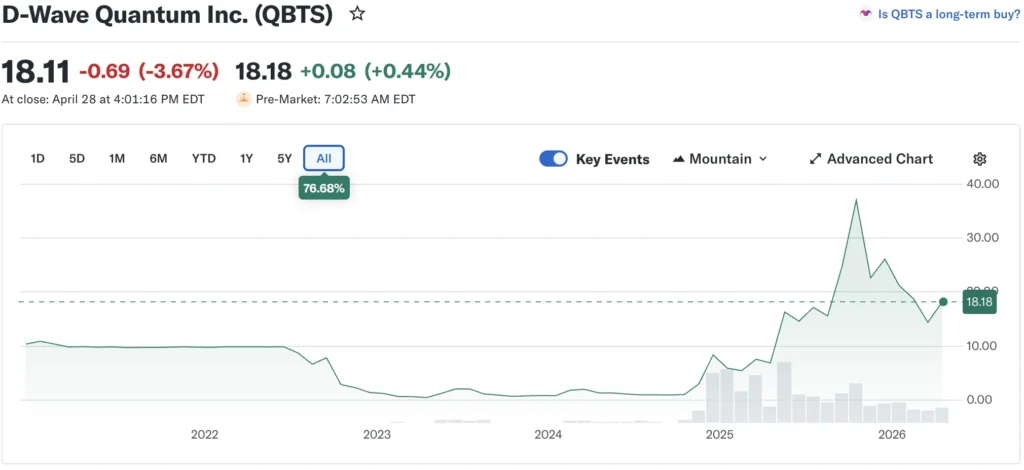
Task: Select the 5D time range
Action: (x=77, y=159)
